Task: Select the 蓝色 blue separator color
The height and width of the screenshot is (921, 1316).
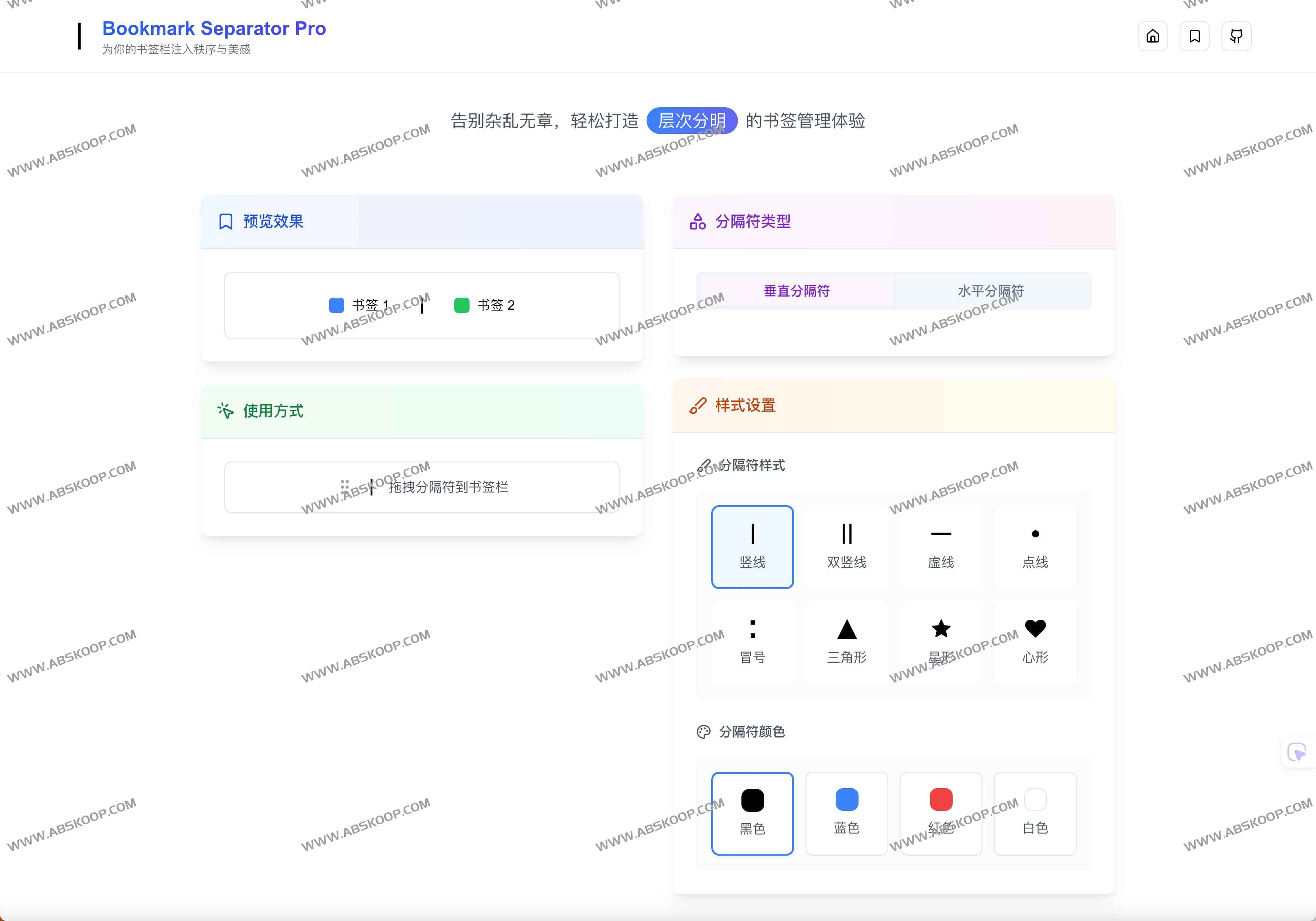Action: coord(846,814)
